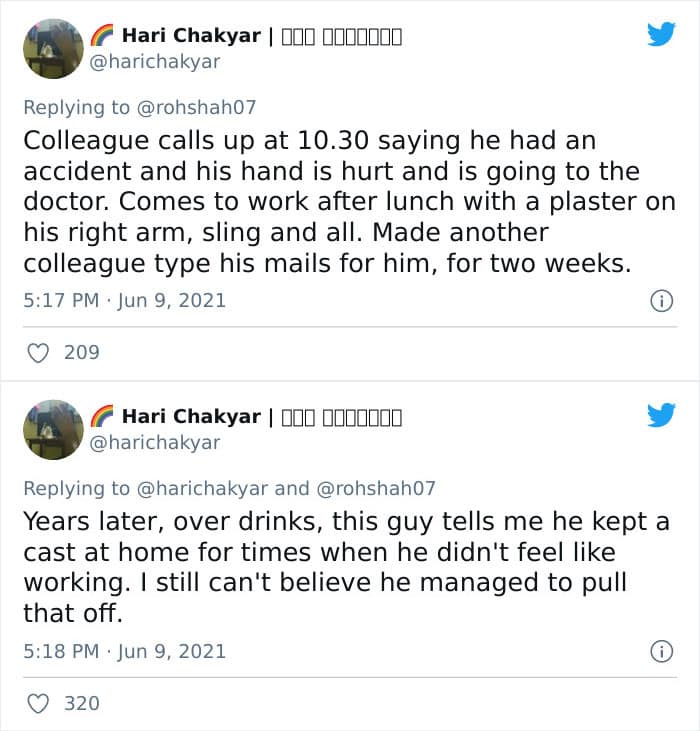
Task: Open the 5:17 PM Jun 9, 2021 timestamp
Action: 124,300
